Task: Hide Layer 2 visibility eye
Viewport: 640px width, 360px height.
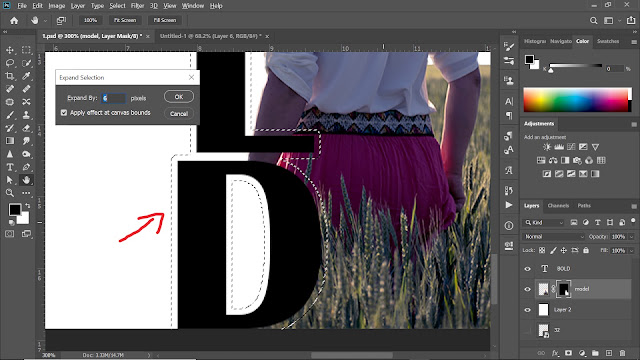Action: (x=527, y=310)
